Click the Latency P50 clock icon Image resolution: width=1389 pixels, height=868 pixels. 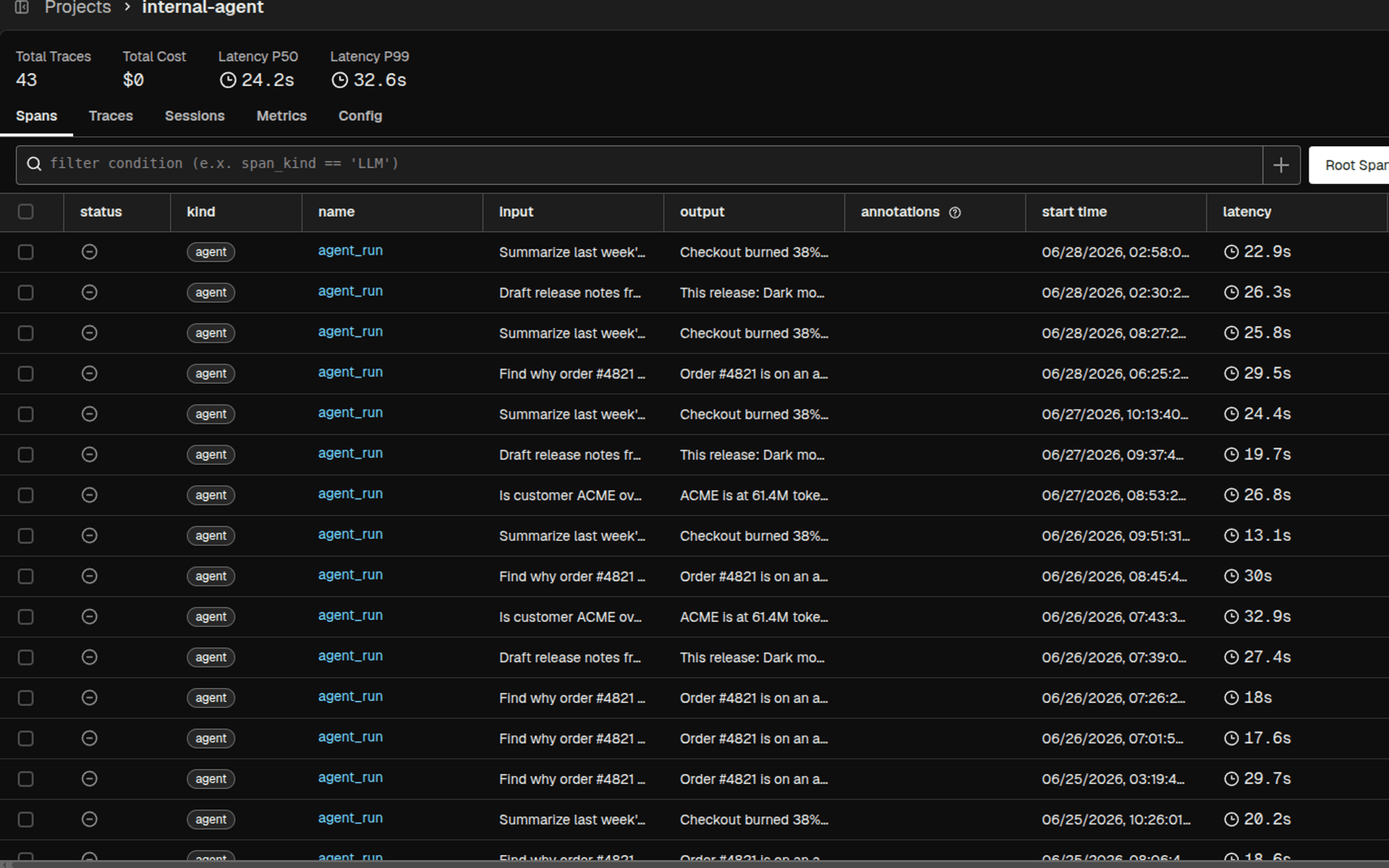click(228, 80)
